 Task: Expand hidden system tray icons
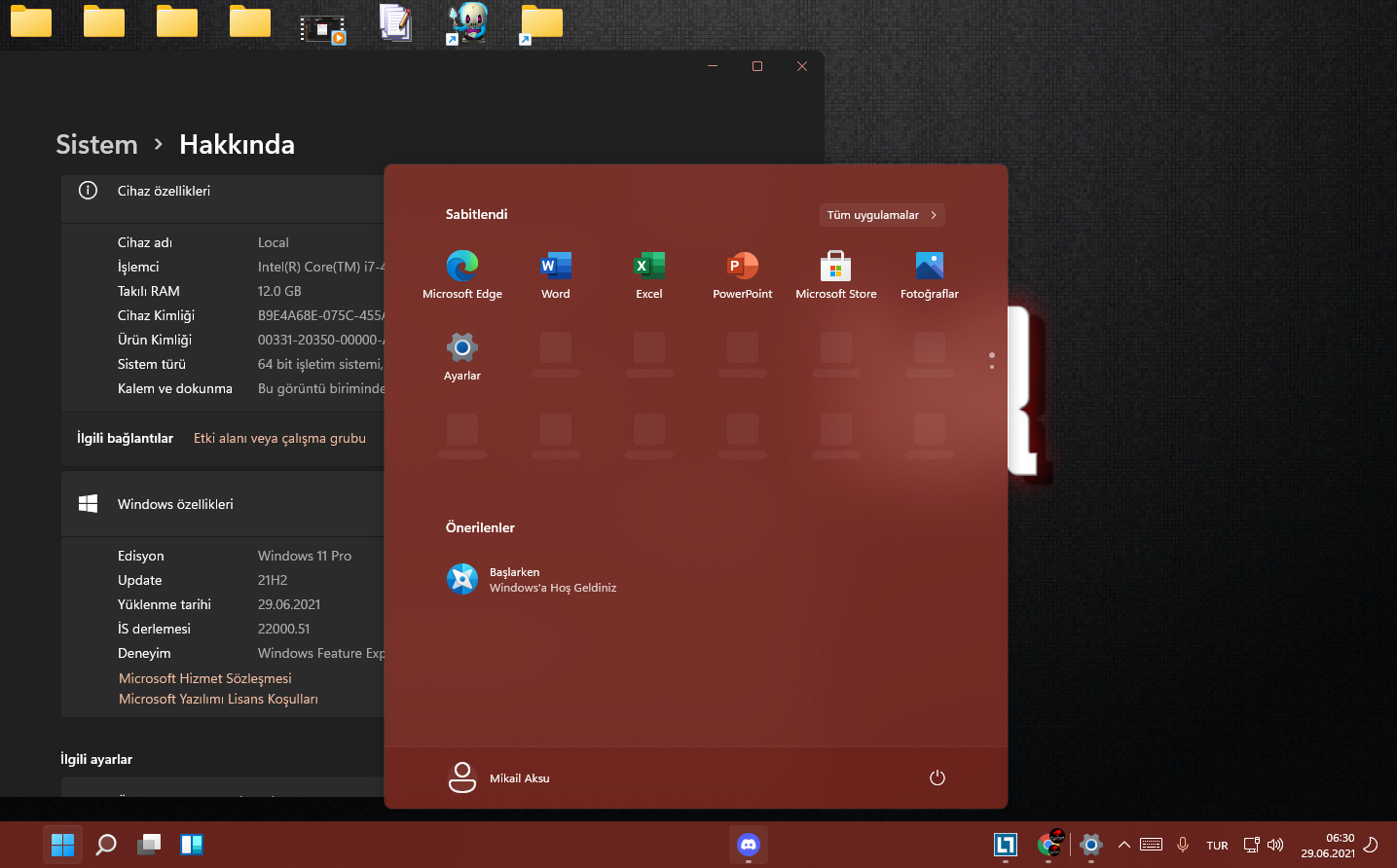coord(1123,845)
